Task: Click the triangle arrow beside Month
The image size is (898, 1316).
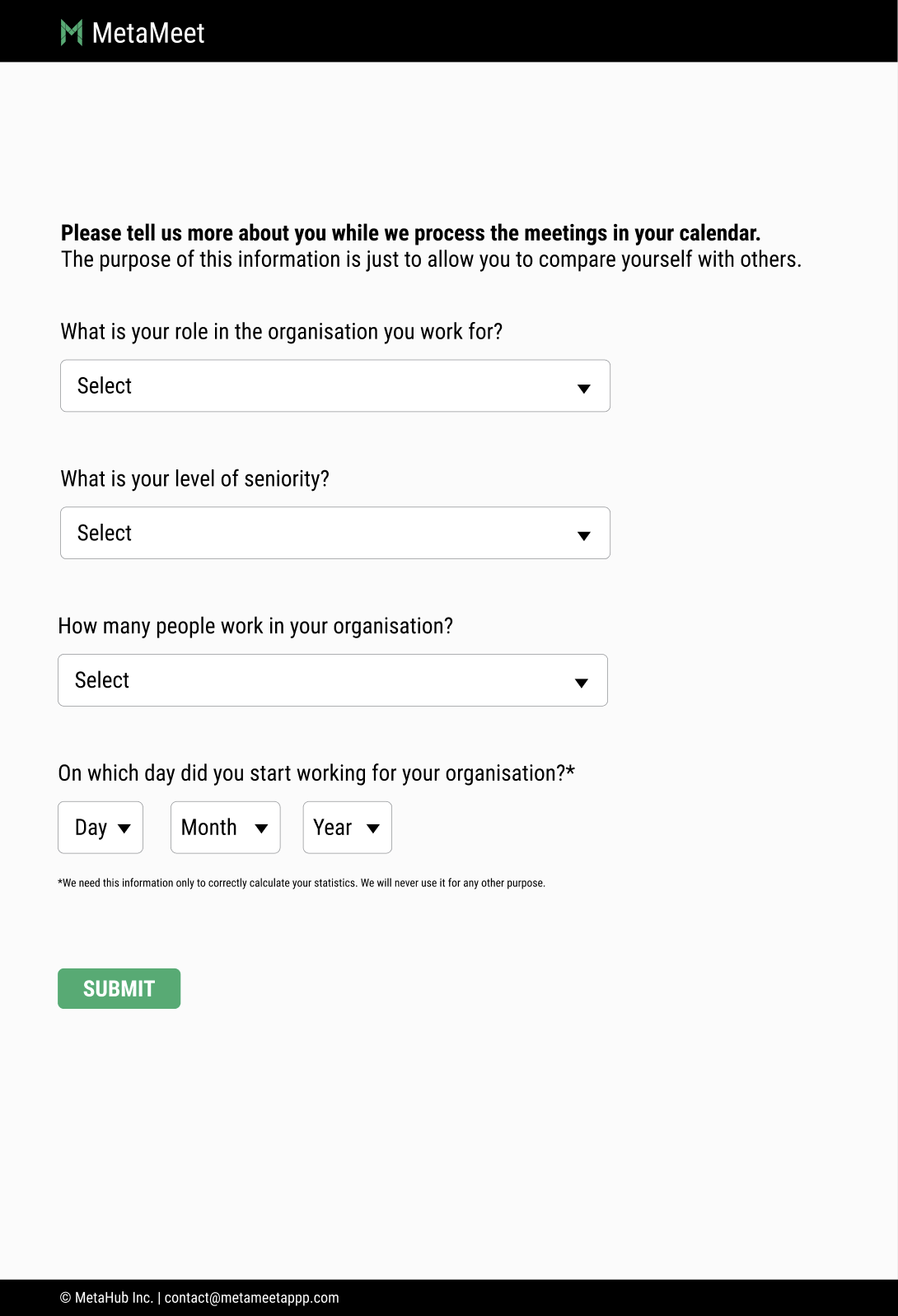Action: pos(261,828)
